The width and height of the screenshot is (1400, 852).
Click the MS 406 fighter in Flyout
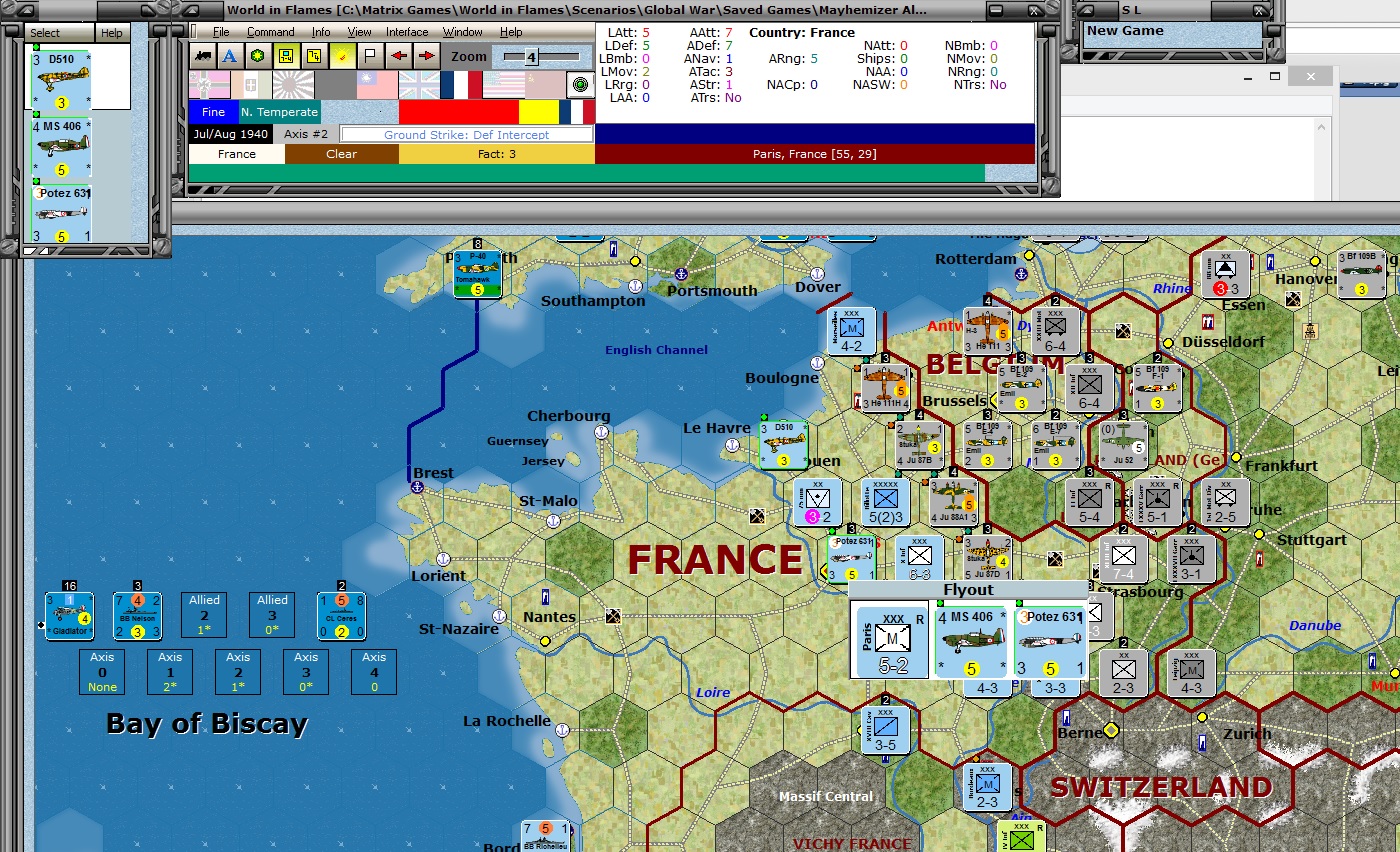pyautogui.click(x=970, y=642)
